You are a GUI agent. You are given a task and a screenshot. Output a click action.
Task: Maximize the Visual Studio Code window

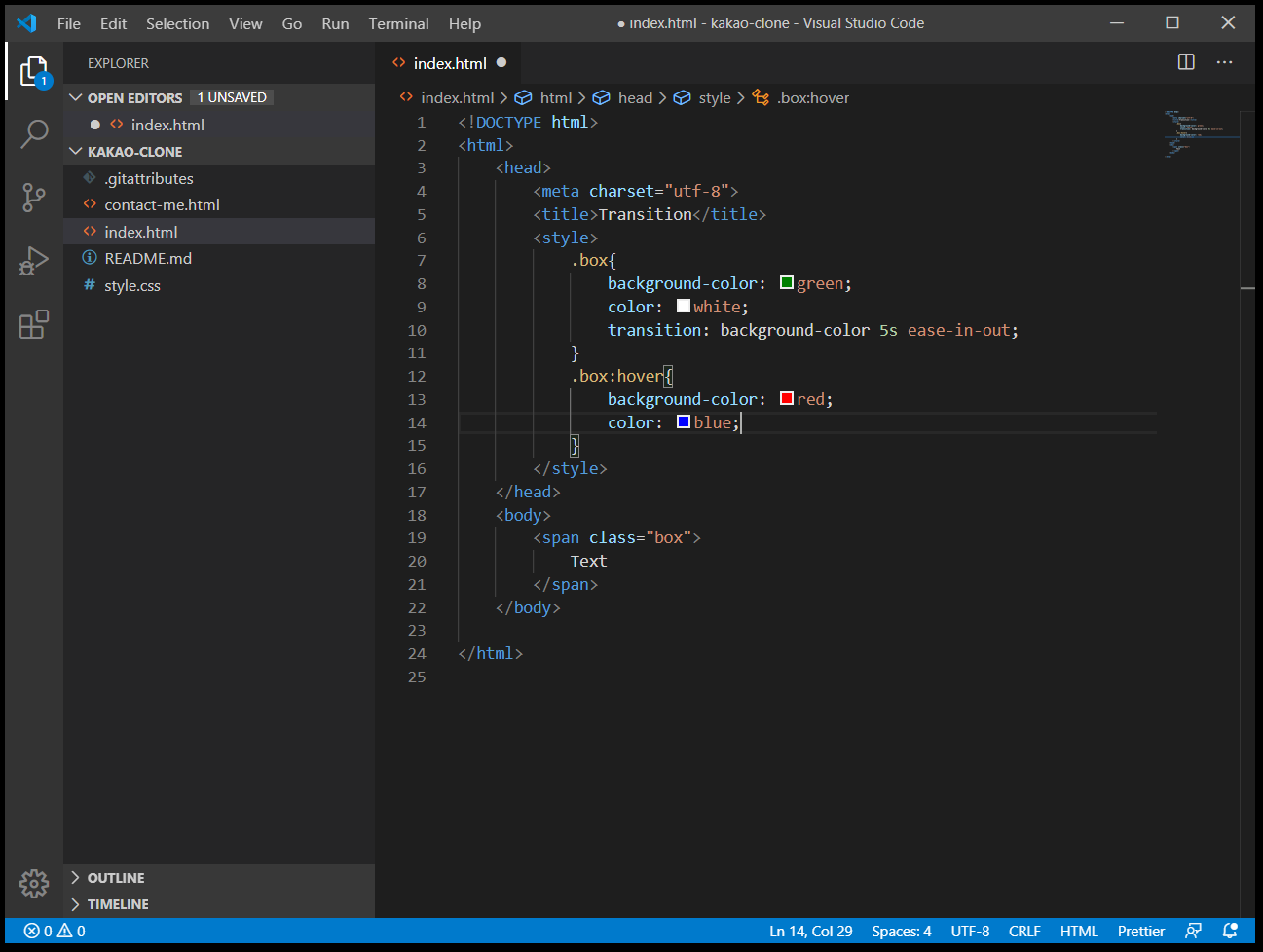click(x=1172, y=22)
